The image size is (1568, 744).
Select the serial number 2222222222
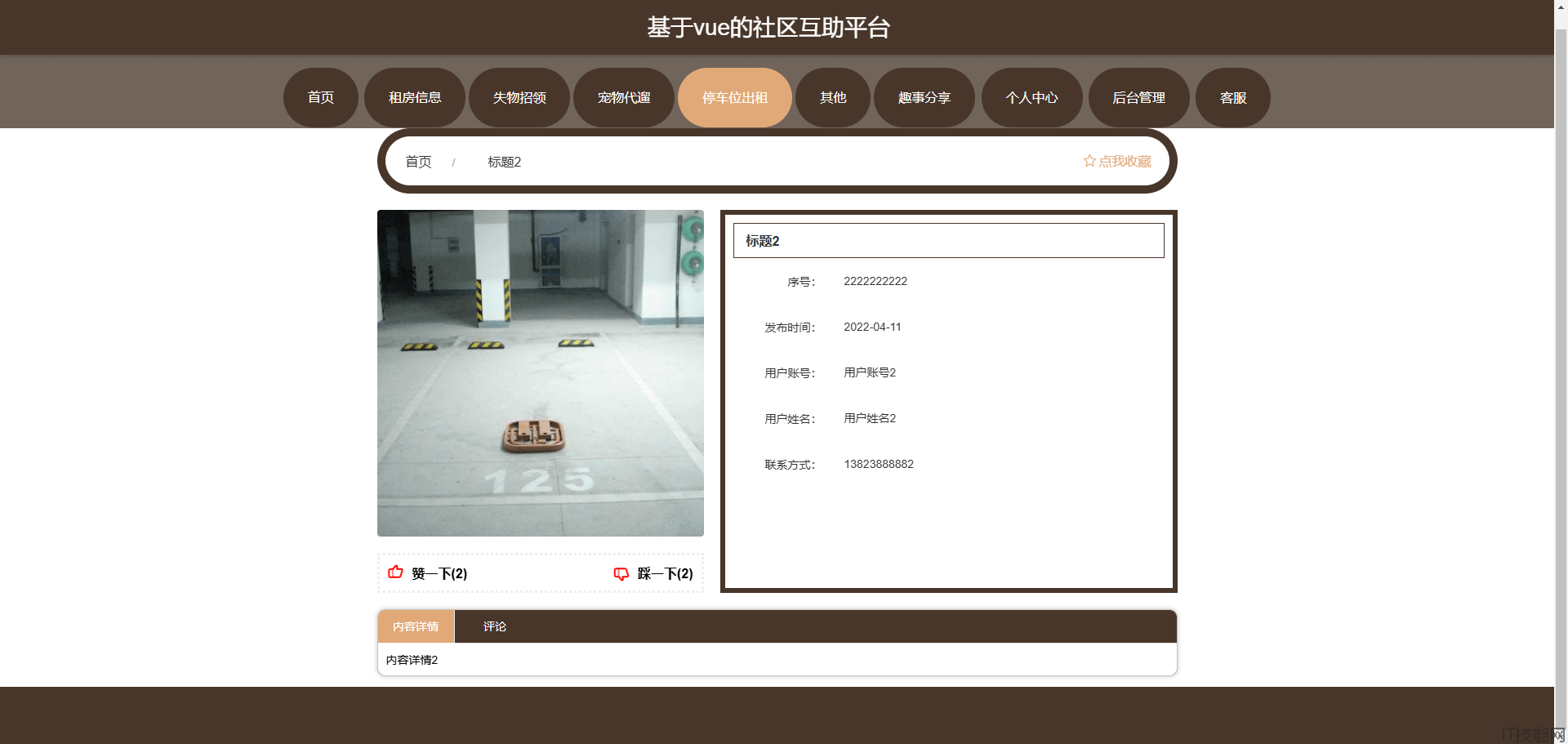point(875,281)
